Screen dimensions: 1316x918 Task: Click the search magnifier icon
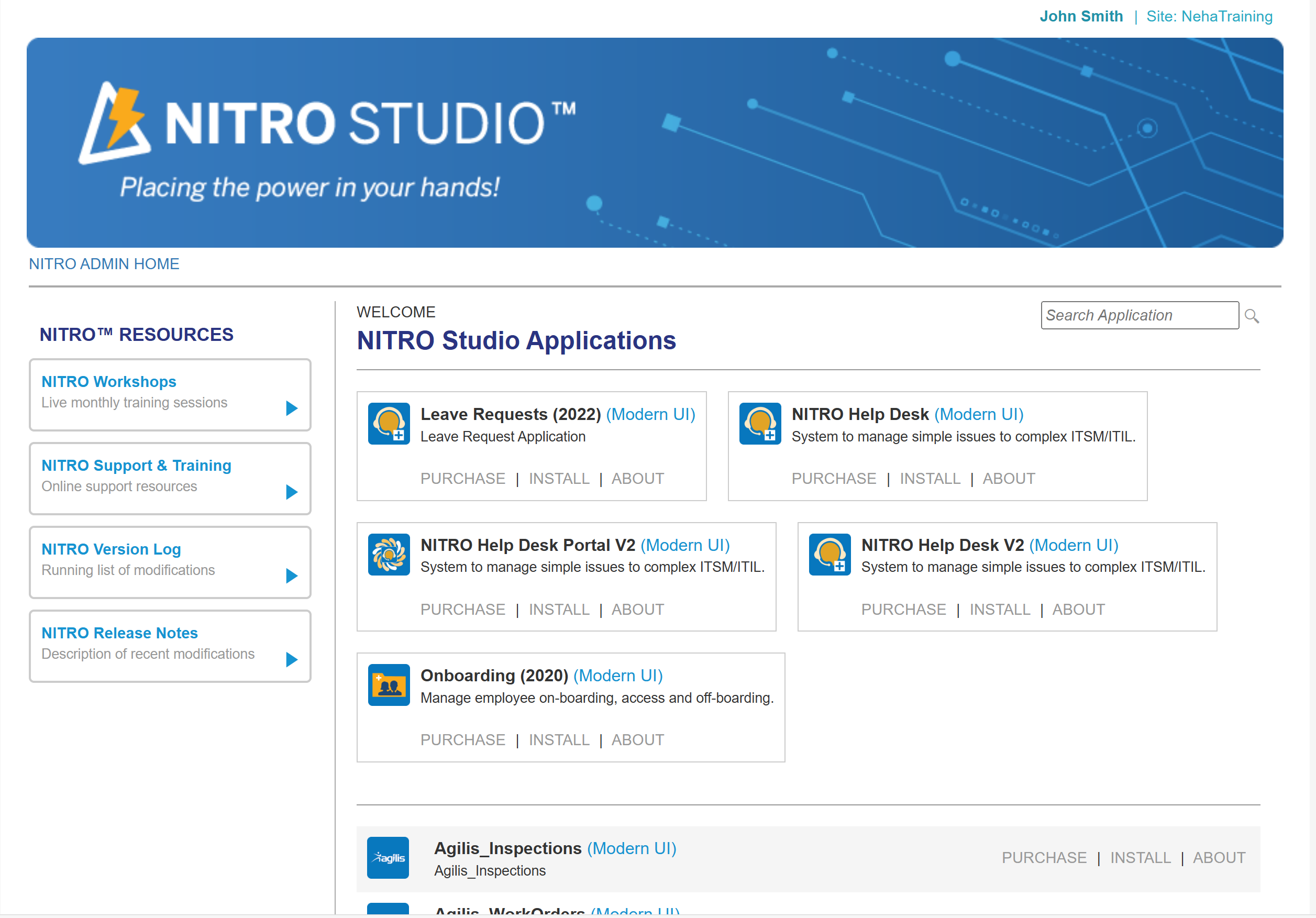coord(1252,316)
